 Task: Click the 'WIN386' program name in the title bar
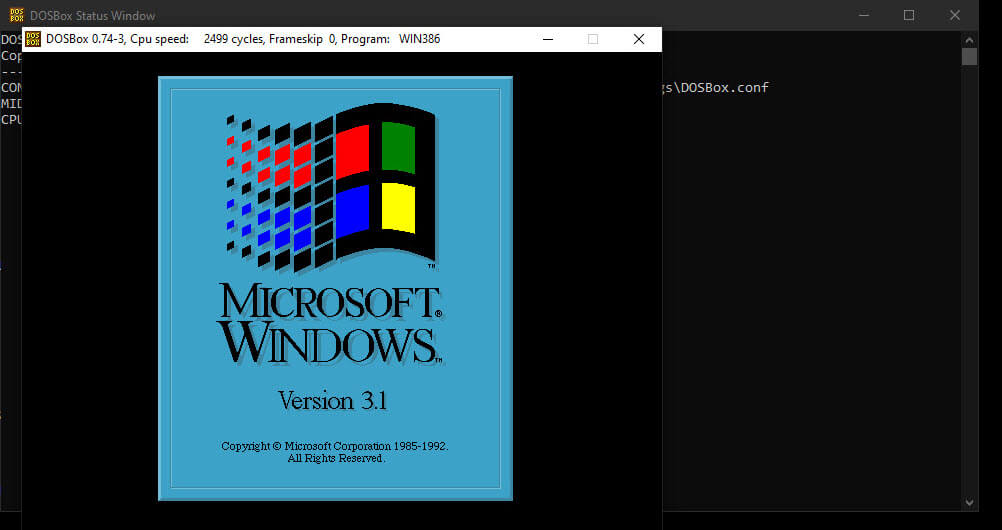419,39
